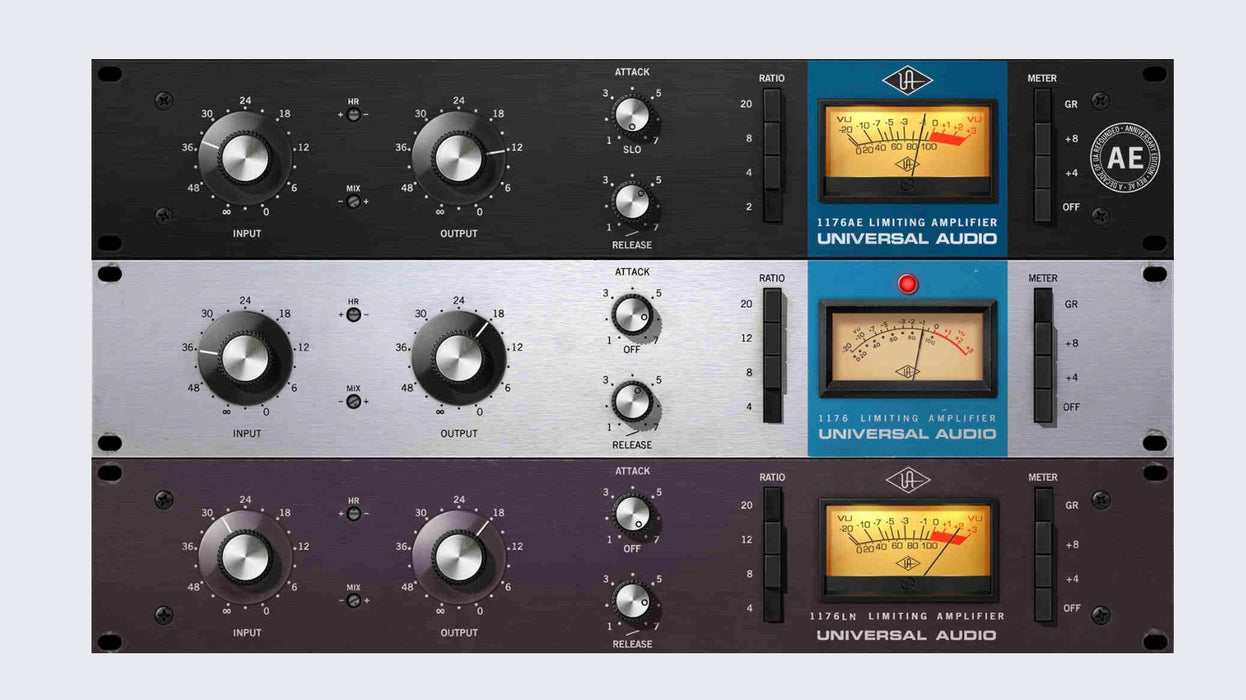Click the MIX knob on the 1176LN
The height and width of the screenshot is (700, 1246).
pos(353,600)
